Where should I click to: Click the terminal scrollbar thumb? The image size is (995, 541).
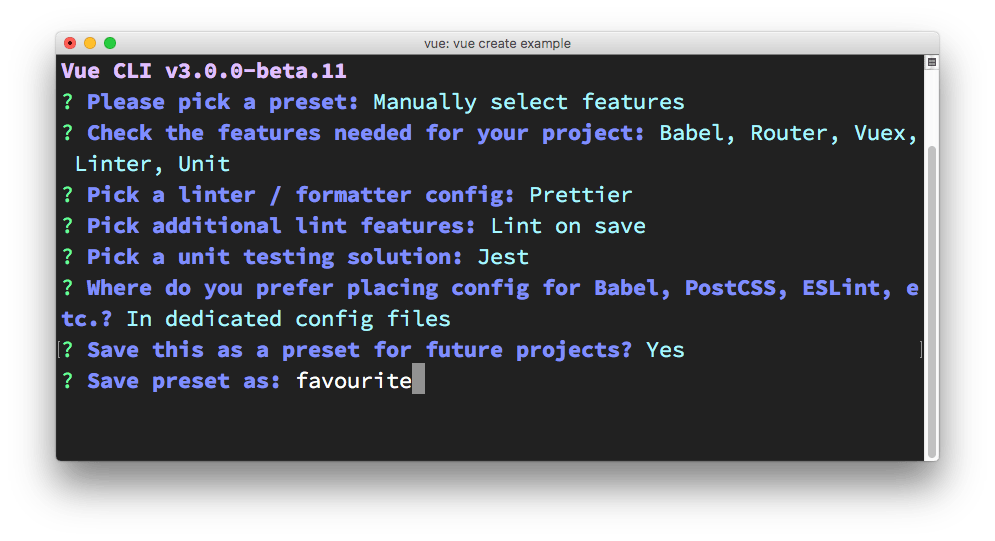point(931,300)
